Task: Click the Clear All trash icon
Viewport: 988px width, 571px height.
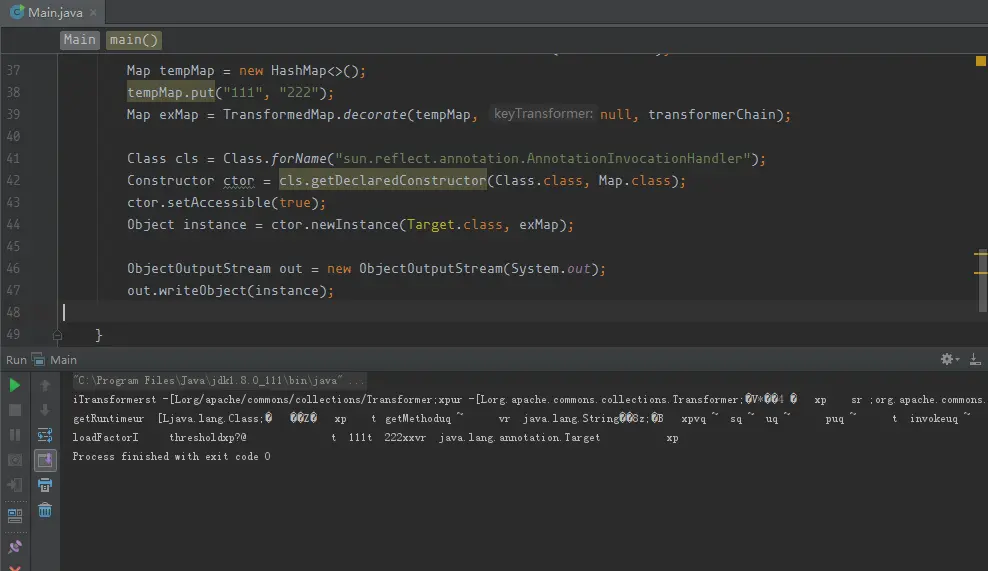Action: [x=45, y=510]
